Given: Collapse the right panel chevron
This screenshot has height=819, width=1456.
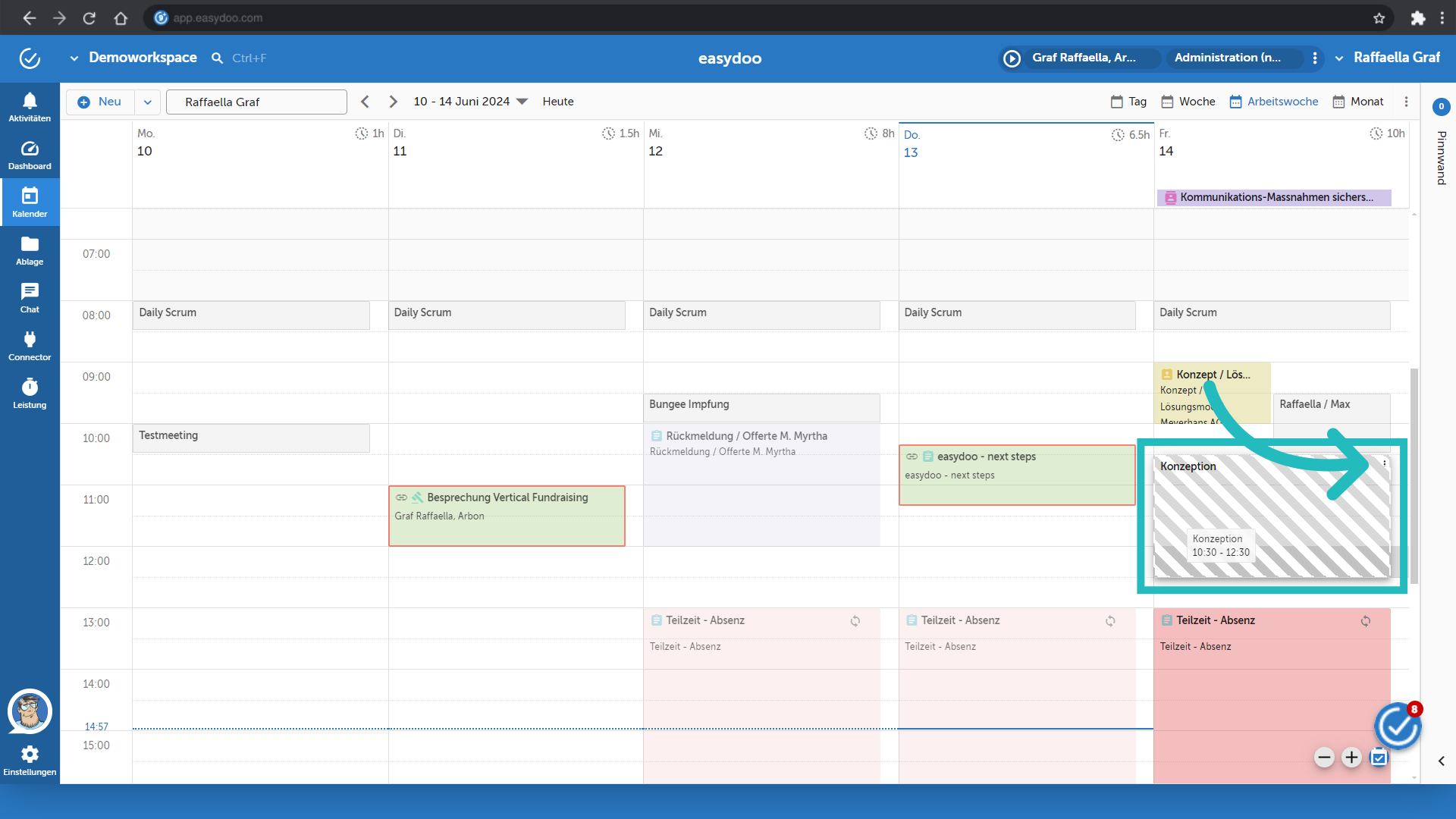Looking at the screenshot, I should [1441, 761].
